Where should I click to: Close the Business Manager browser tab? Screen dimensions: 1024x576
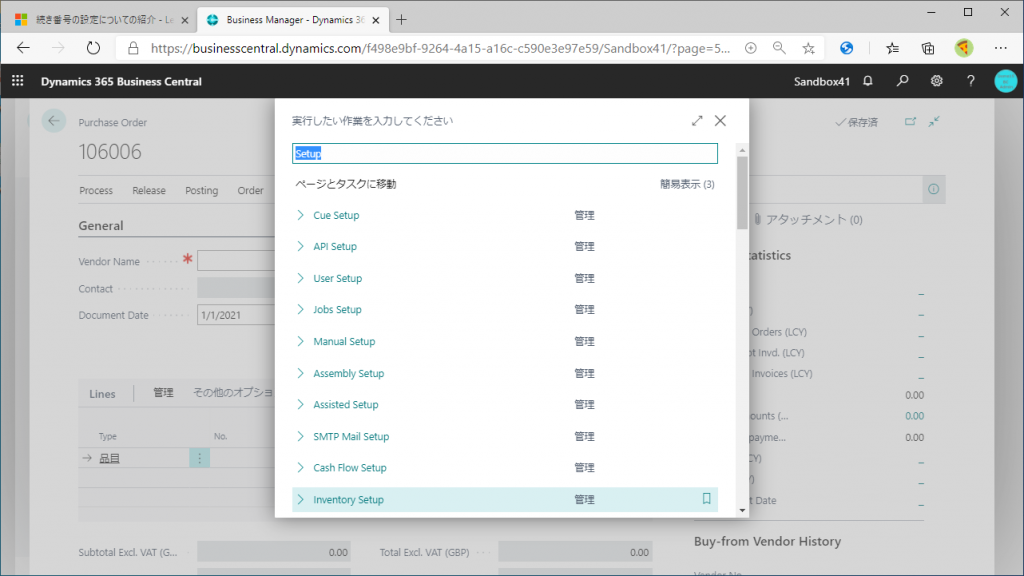click(x=376, y=20)
